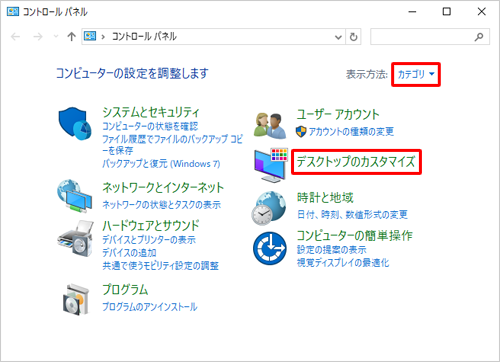Viewport: 500px width, 362px height.
Task: Close the コントロール パネル window
Action: (x=481, y=12)
